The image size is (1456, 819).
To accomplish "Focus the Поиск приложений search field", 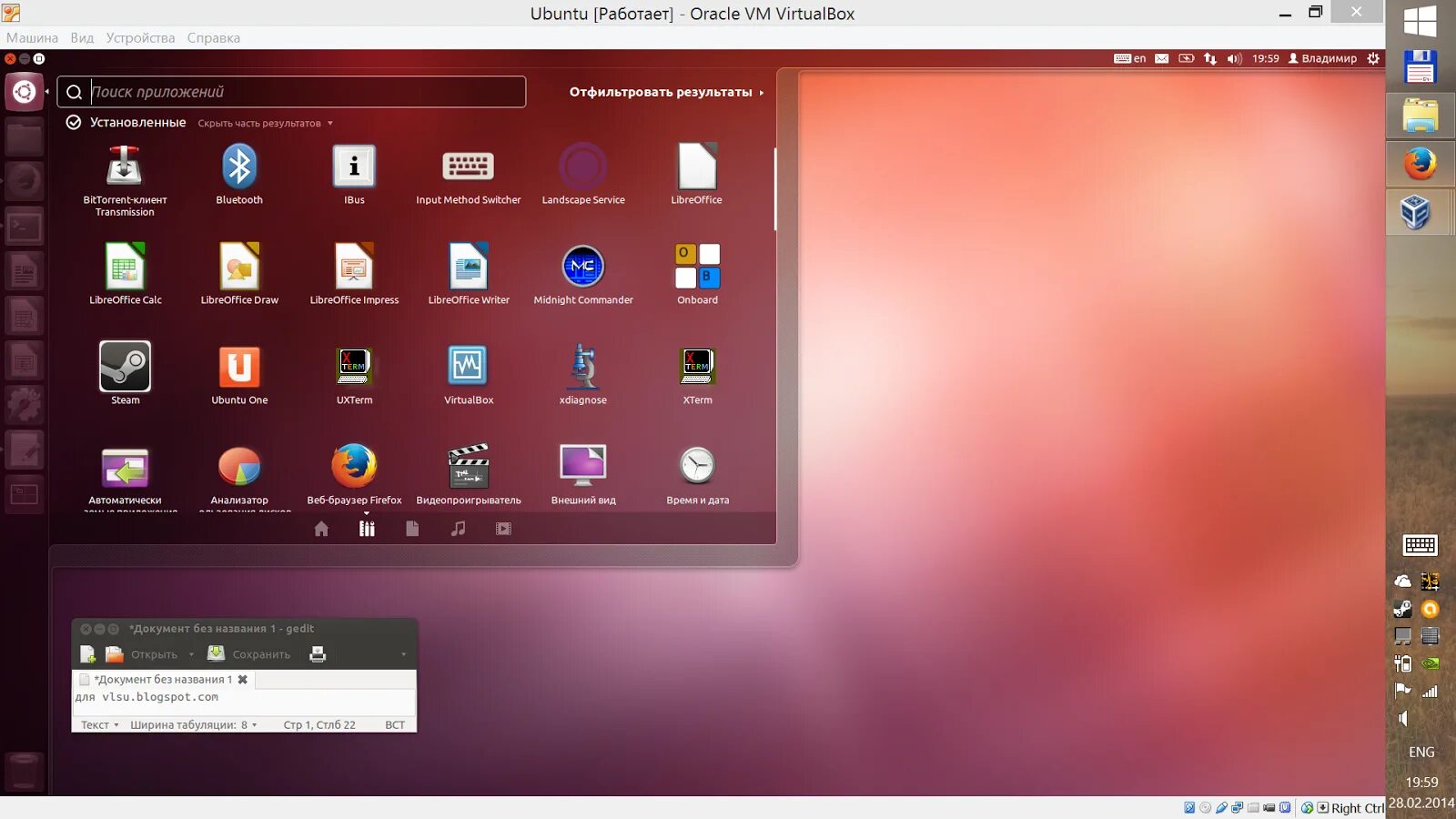I will pyautogui.click(x=291, y=92).
